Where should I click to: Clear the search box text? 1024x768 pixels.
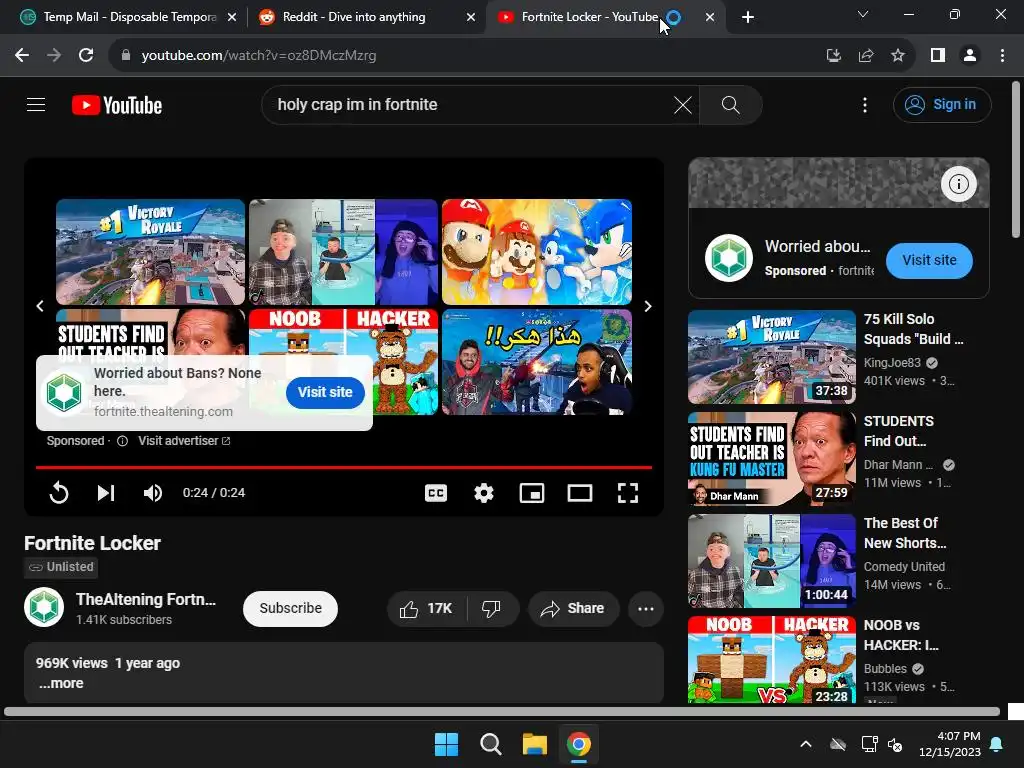tap(682, 104)
